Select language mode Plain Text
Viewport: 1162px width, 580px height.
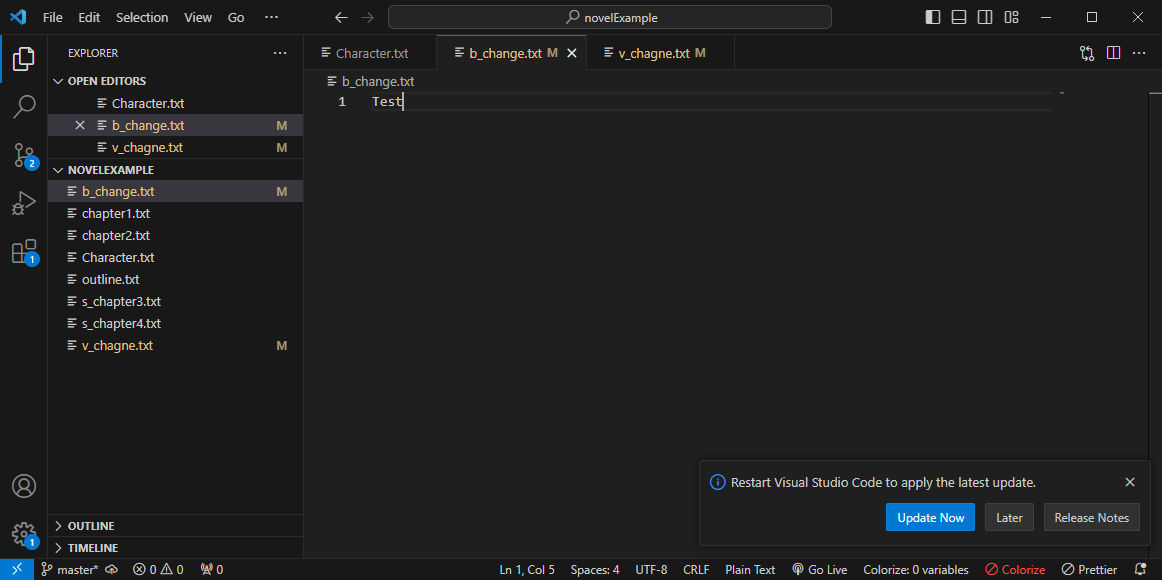pos(750,570)
